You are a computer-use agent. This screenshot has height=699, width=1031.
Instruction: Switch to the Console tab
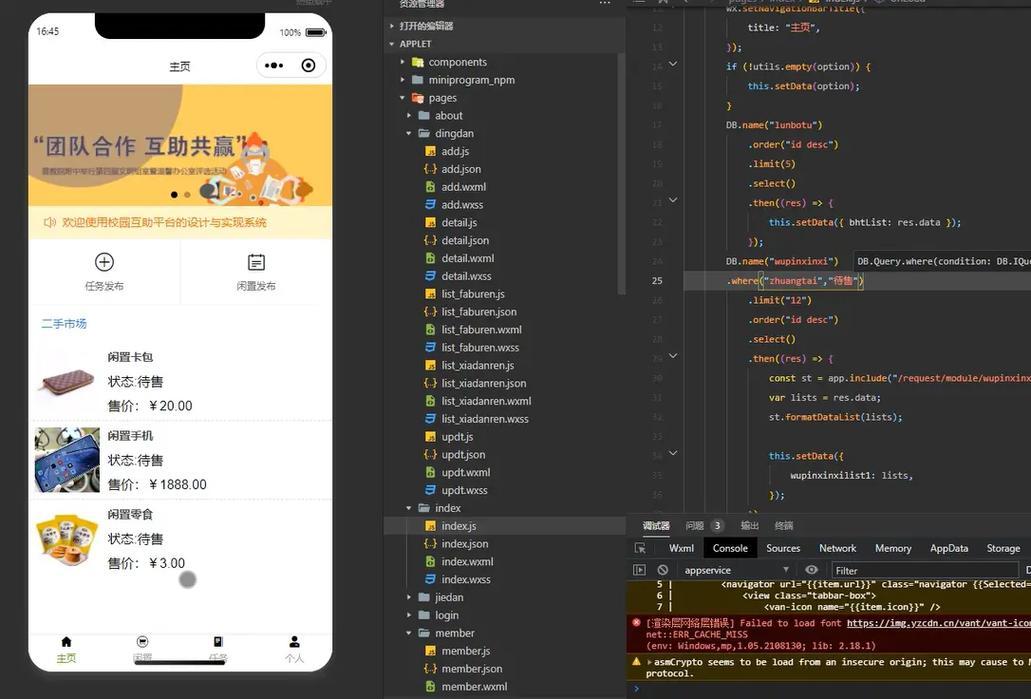coord(730,548)
